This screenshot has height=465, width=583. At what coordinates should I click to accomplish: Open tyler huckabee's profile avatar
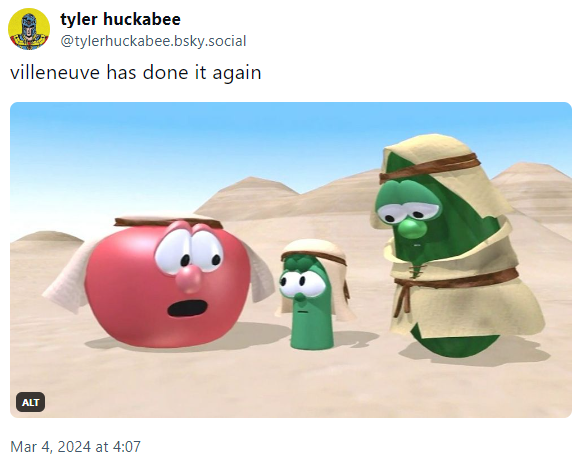pyautogui.click(x=29, y=29)
